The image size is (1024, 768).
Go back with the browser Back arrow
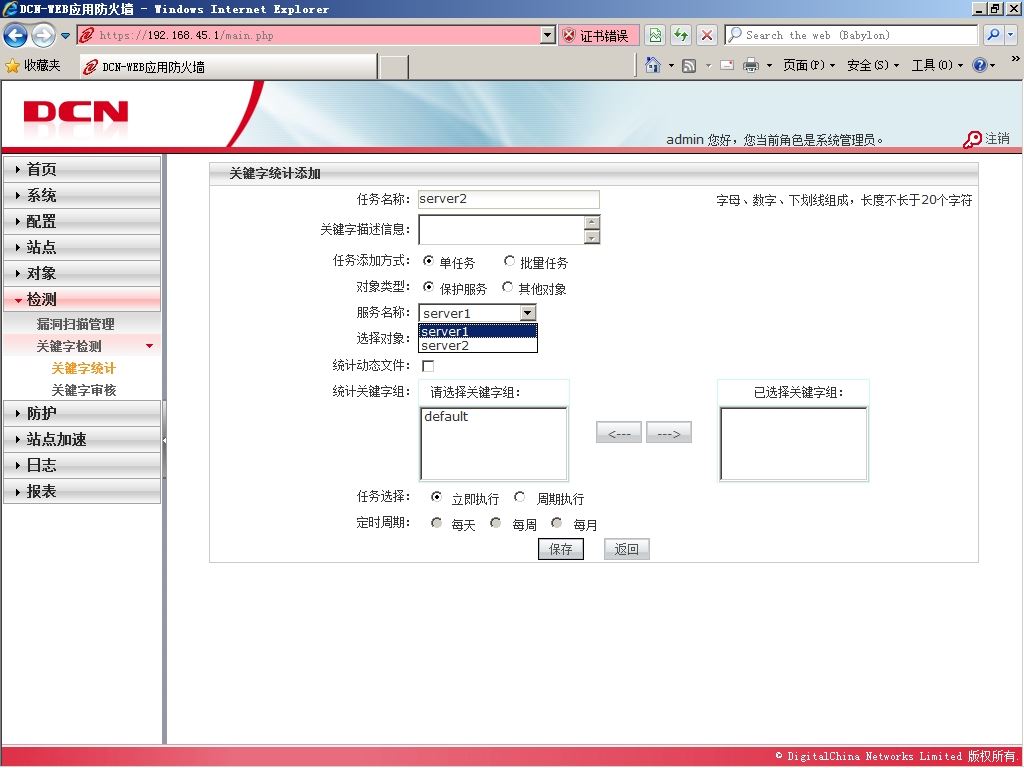click(16, 35)
